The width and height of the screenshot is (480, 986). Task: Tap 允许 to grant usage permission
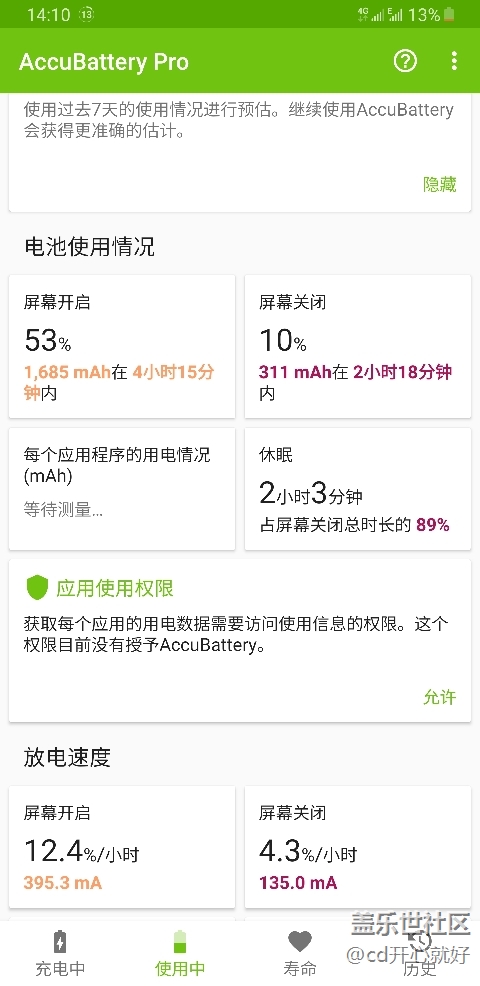pos(440,697)
